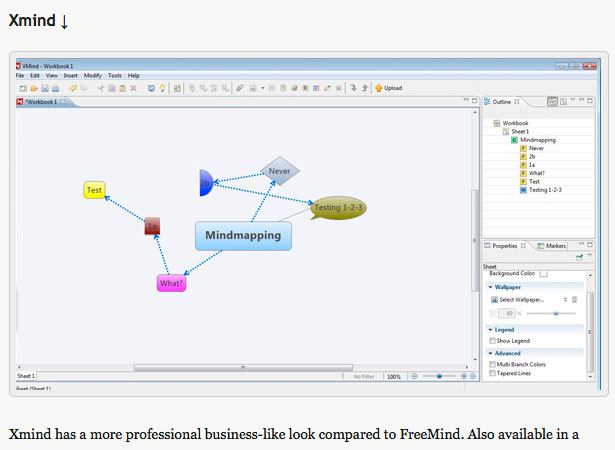The width and height of the screenshot is (615, 450).
Task: Click the lightbulb brainstorm icon
Action: [x=162, y=88]
